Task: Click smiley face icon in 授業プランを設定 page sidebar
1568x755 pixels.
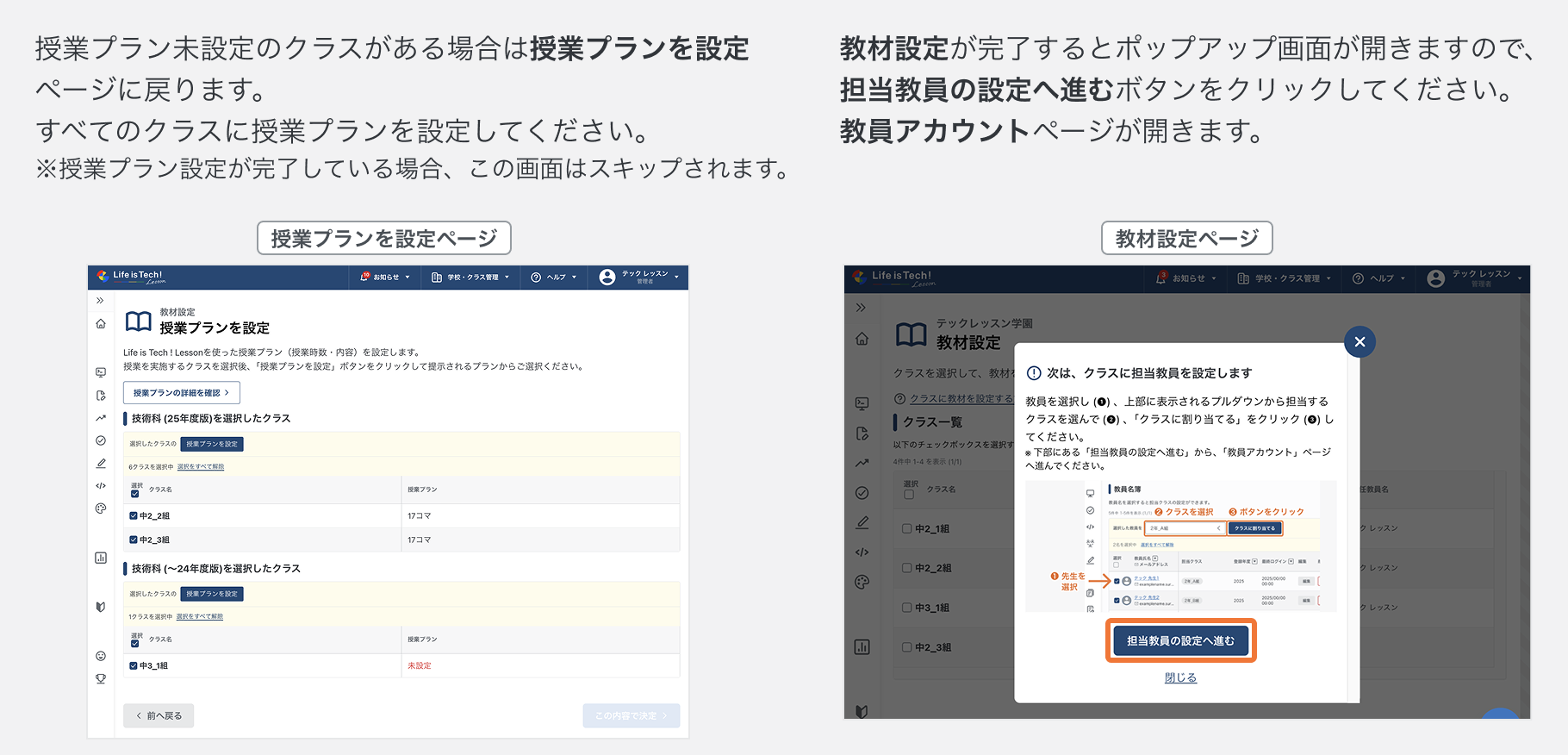Action: pyautogui.click(x=101, y=656)
